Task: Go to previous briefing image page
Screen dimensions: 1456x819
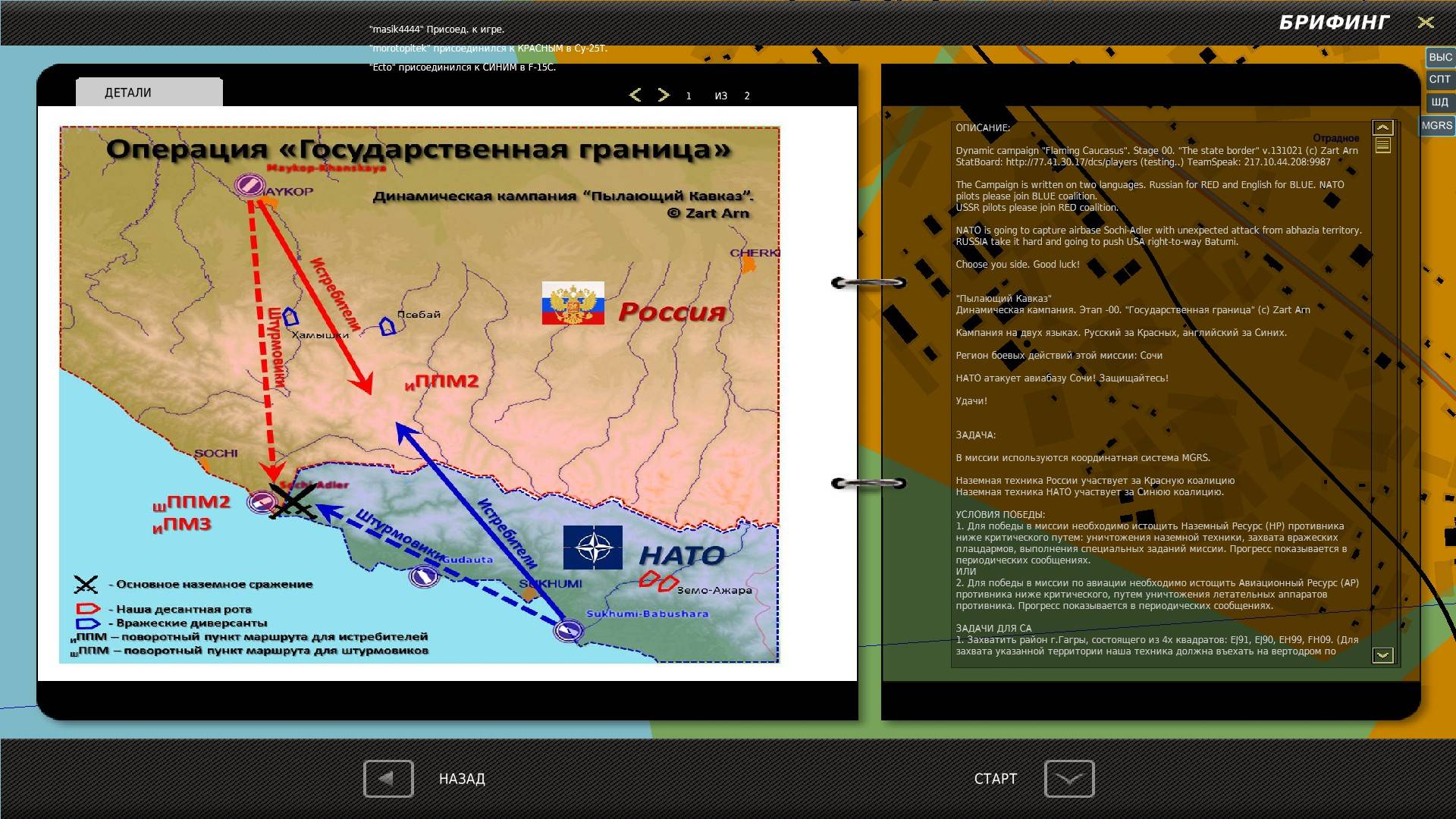Action: point(635,95)
